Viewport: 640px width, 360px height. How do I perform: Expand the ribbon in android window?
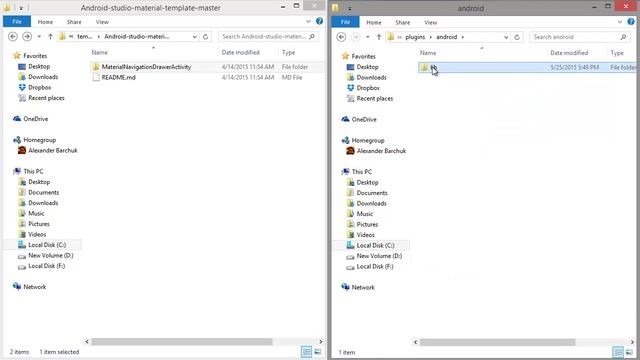coord(620,22)
